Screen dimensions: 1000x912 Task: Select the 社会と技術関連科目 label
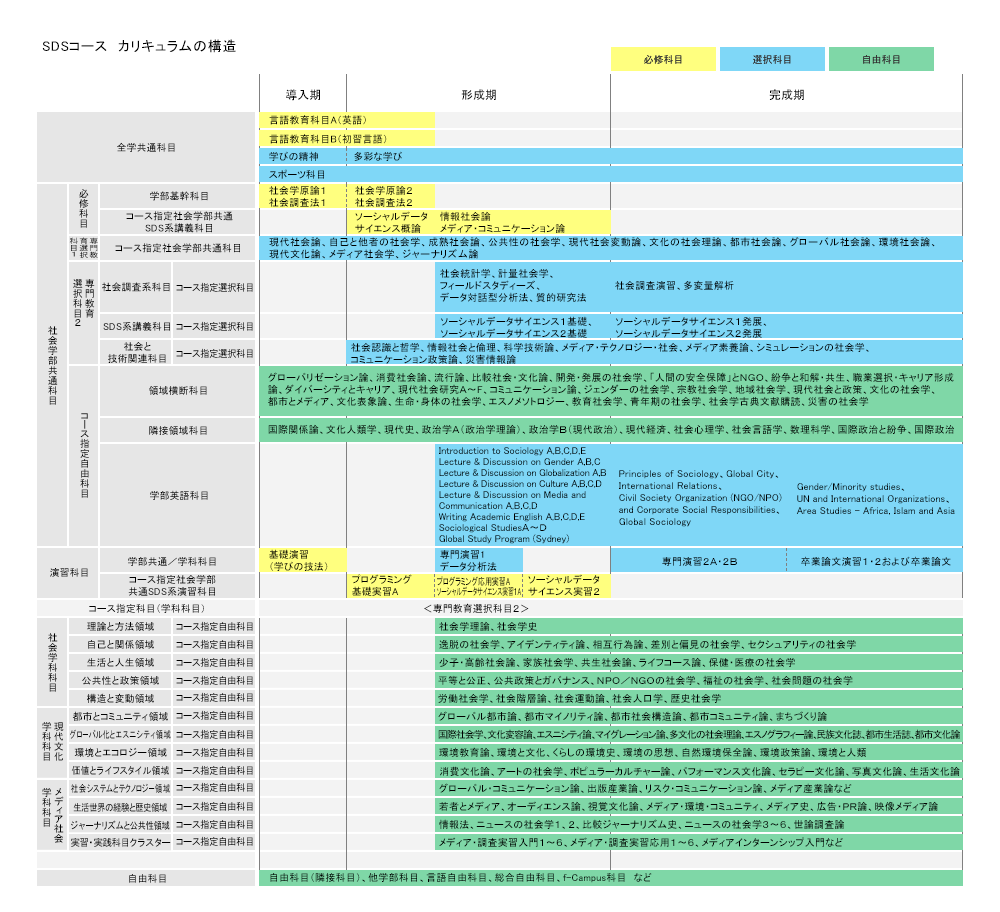(x=136, y=353)
